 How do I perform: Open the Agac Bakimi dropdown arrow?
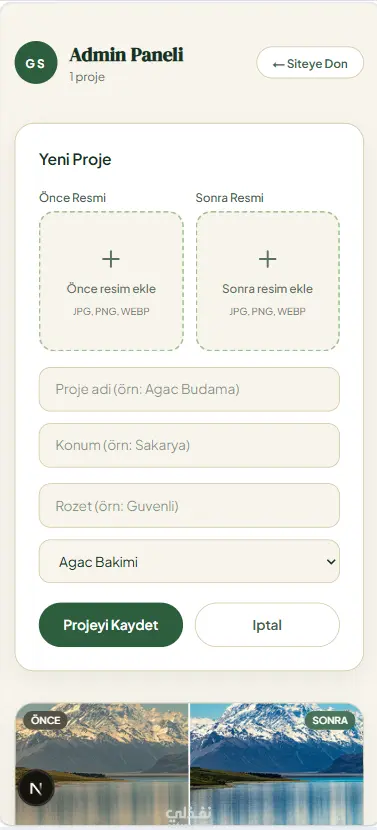pyautogui.click(x=331, y=562)
